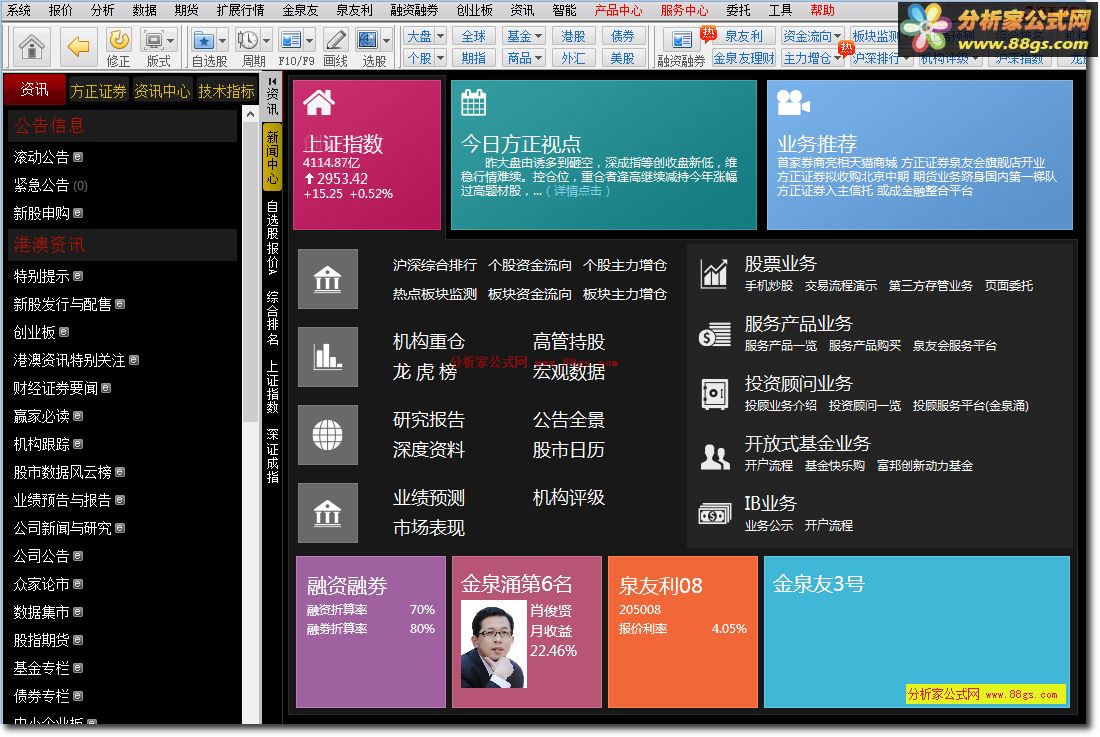Open the 基金 dropdown
Viewport: 1100px width, 737px height.
[524, 36]
